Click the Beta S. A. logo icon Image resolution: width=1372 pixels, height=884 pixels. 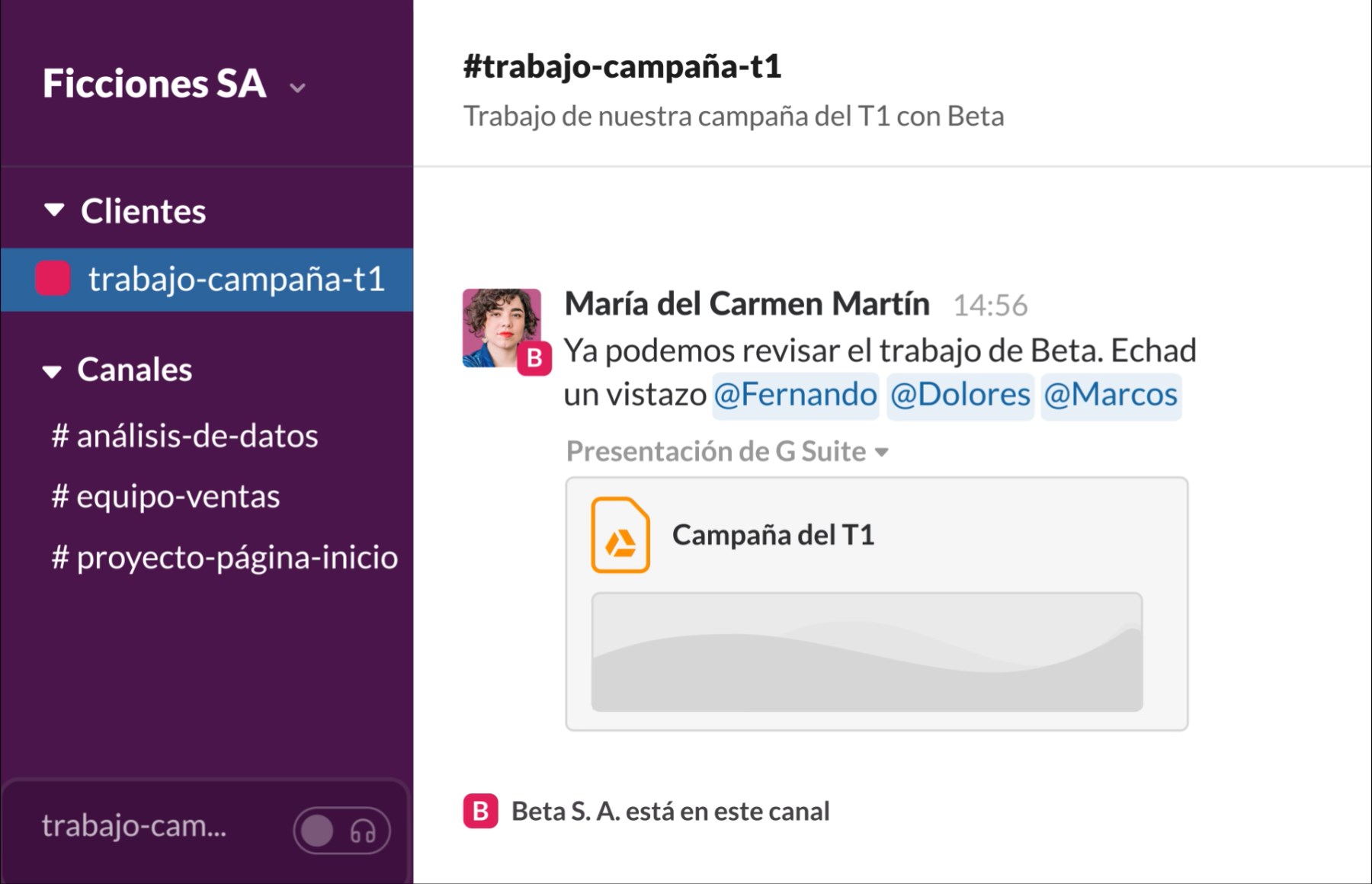click(480, 811)
